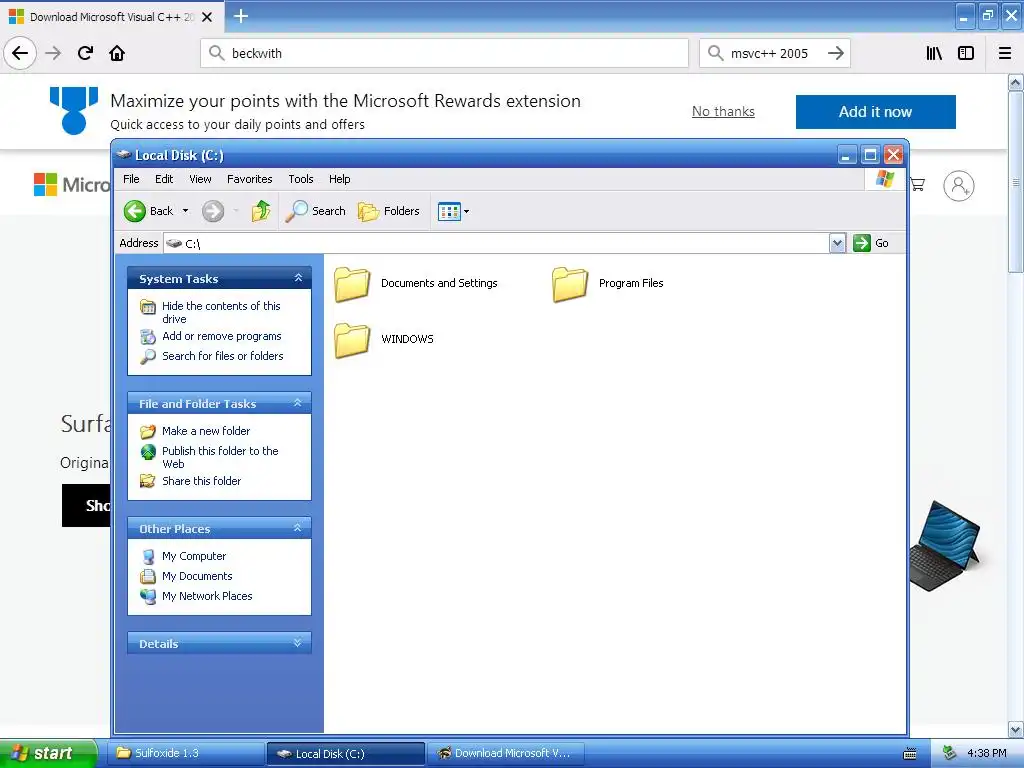This screenshot has height=768, width=1024.
Task: Click Share this folder
Action: (201, 481)
